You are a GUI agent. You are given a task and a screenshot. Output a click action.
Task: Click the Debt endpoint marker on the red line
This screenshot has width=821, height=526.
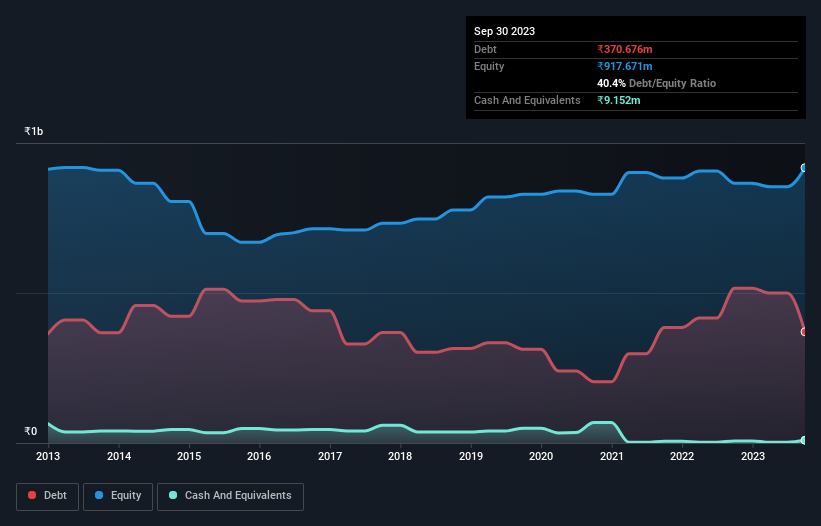[804, 332]
